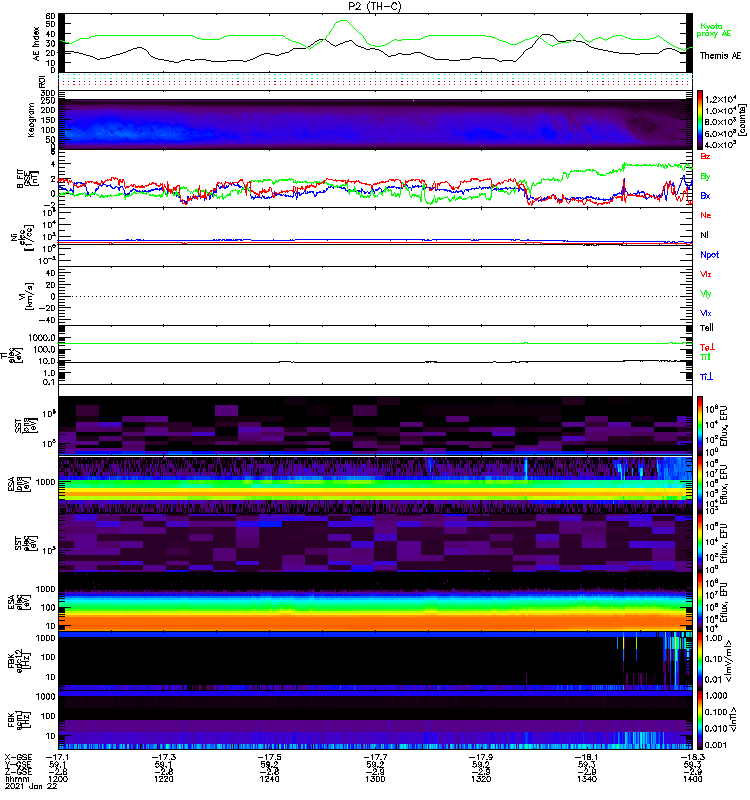Click the SST electrons Eflux color bar
Screen dimensions: 750x800
pyautogui.click(x=700, y=543)
